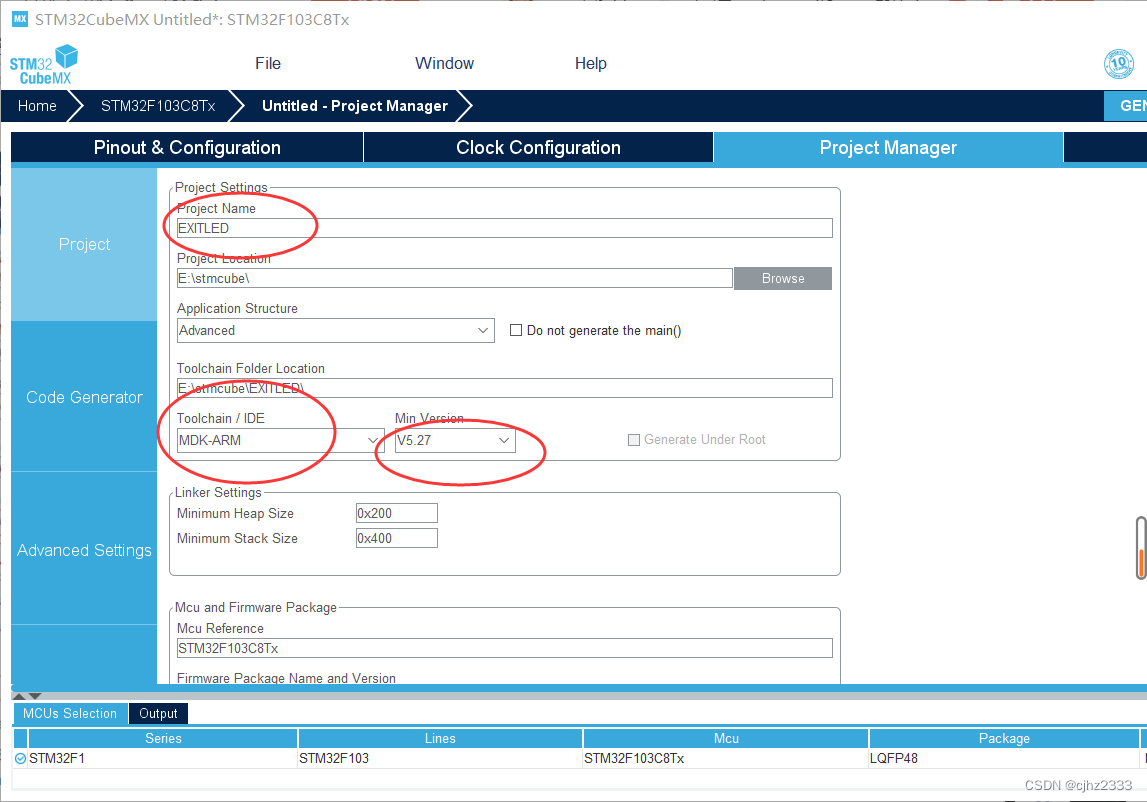1147x802 pixels.
Task: Click the Browse button for project location
Action: [x=783, y=278]
